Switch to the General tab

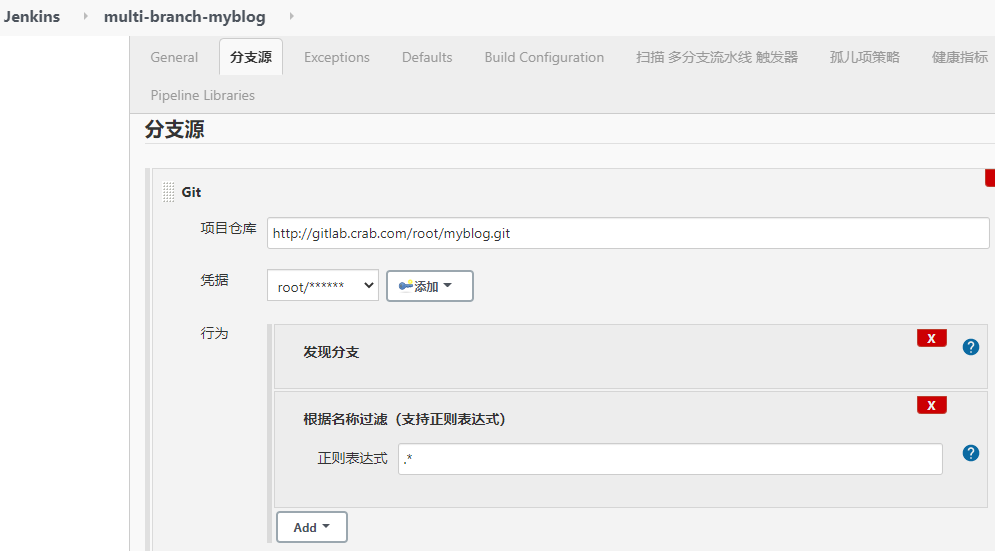pos(174,57)
